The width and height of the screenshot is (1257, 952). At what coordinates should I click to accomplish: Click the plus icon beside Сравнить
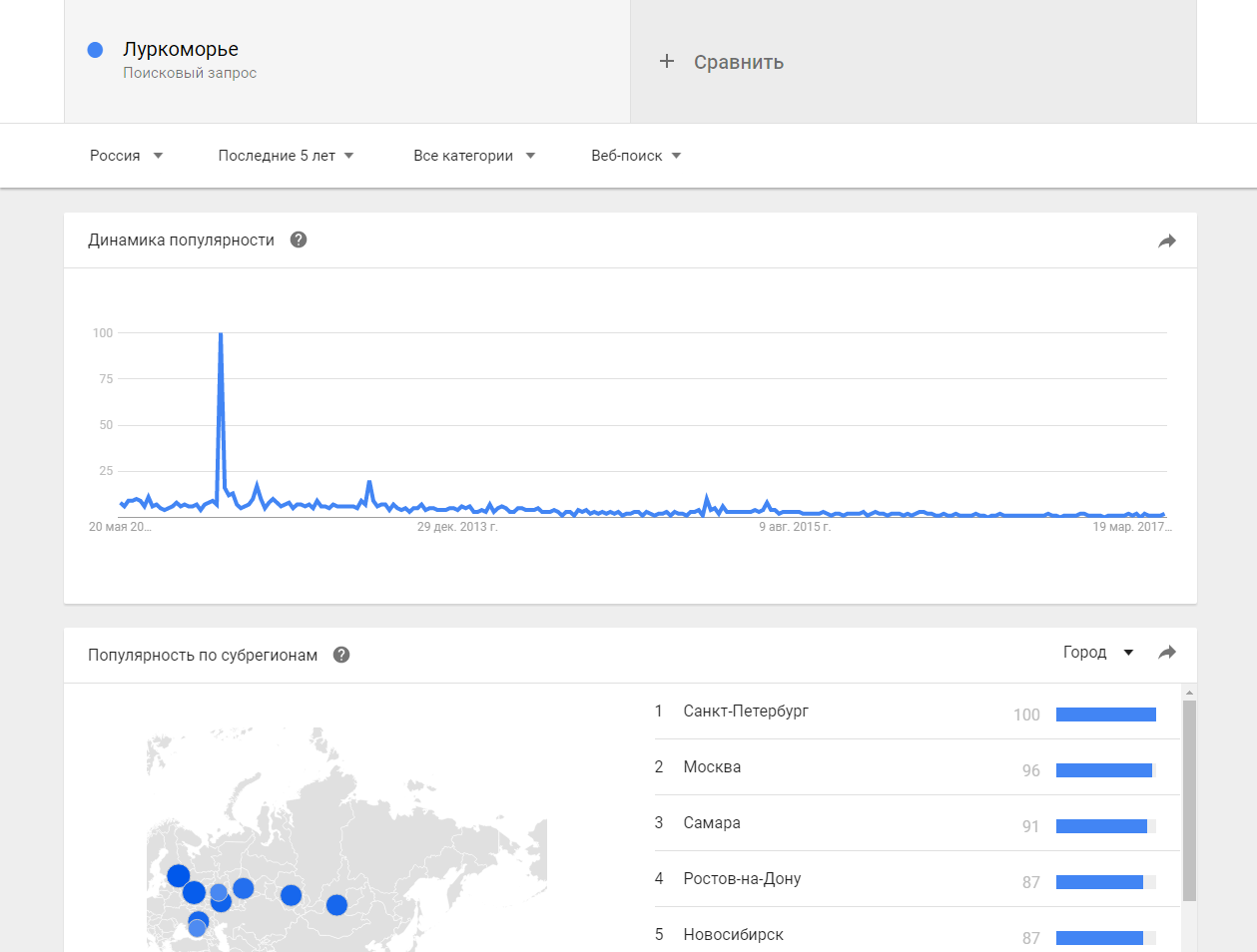(x=667, y=62)
